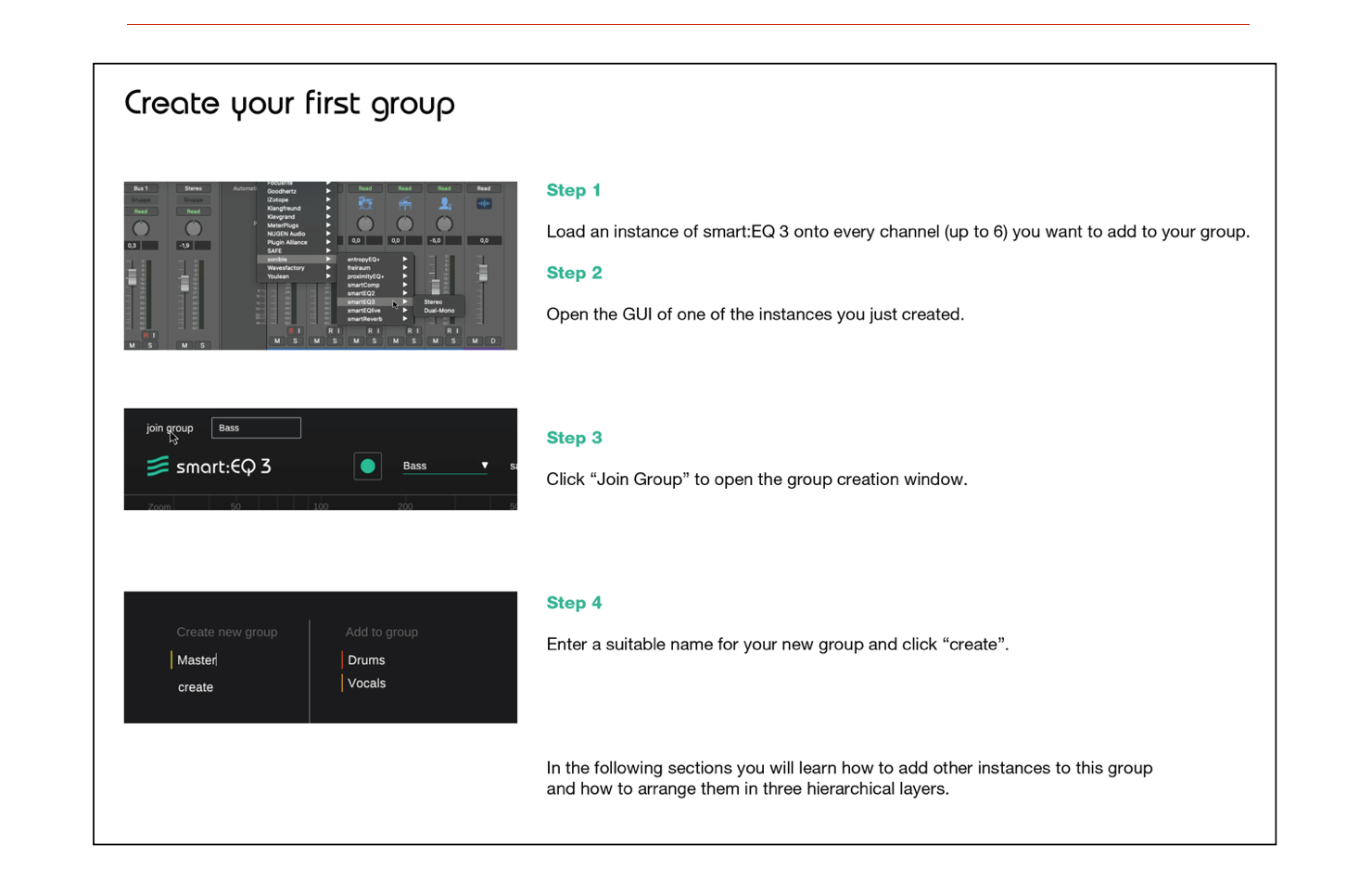
Task: Click the pan knob on Bus 1 strip
Action: pos(141,228)
